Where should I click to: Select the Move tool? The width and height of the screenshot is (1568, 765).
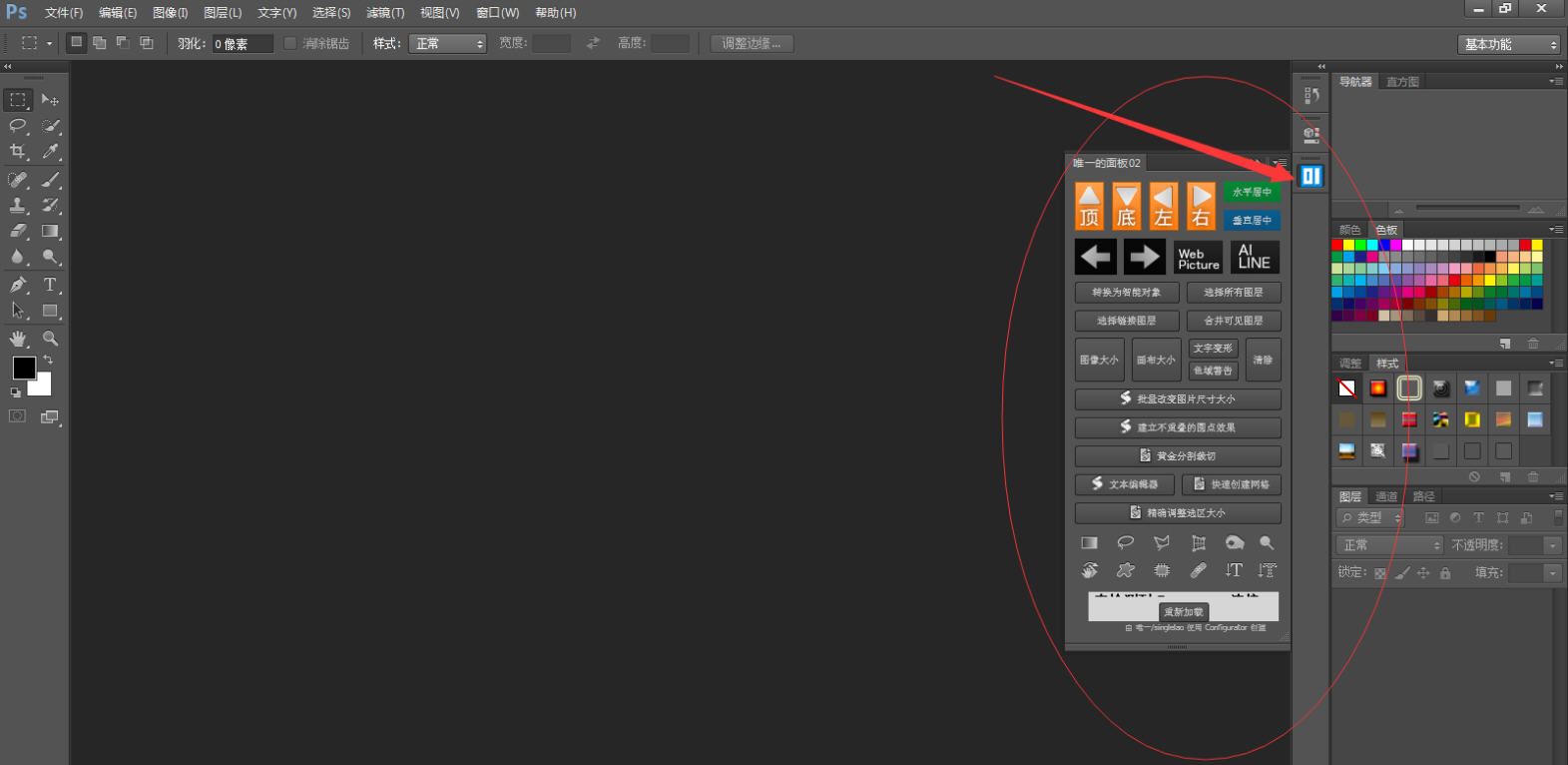[x=50, y=100]
